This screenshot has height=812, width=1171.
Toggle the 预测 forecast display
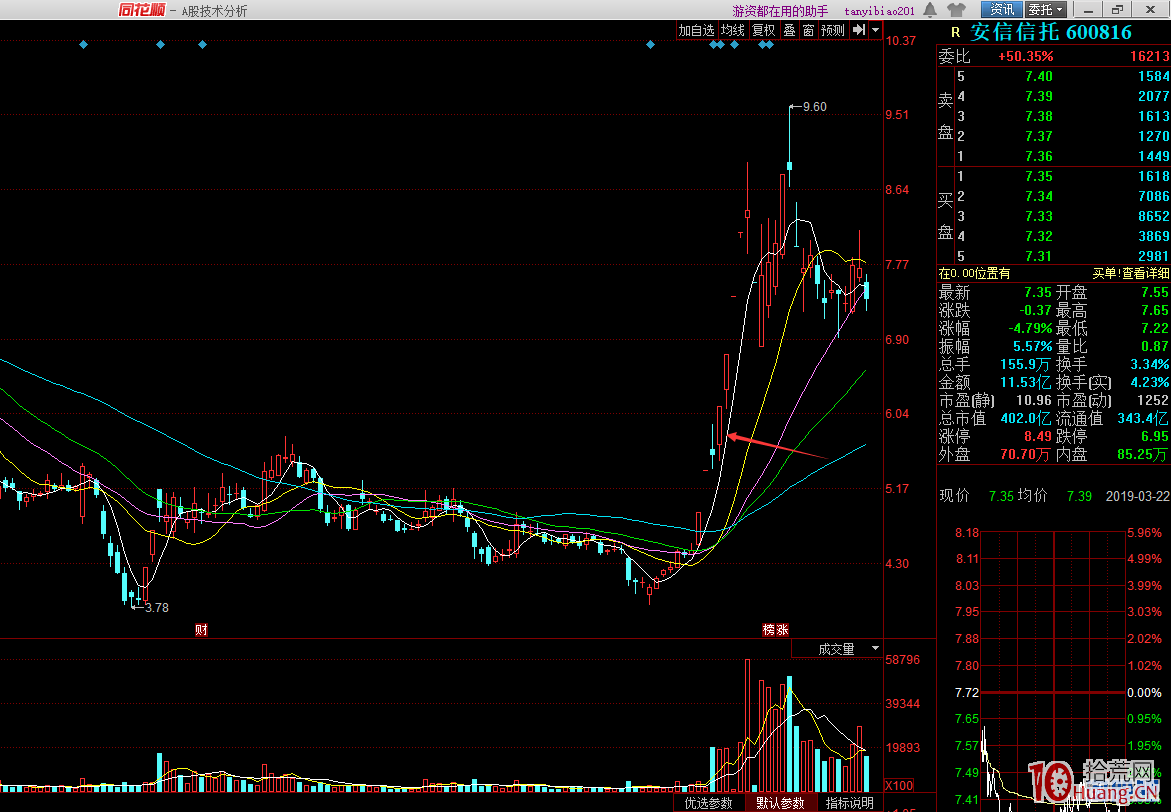point(833,30)
